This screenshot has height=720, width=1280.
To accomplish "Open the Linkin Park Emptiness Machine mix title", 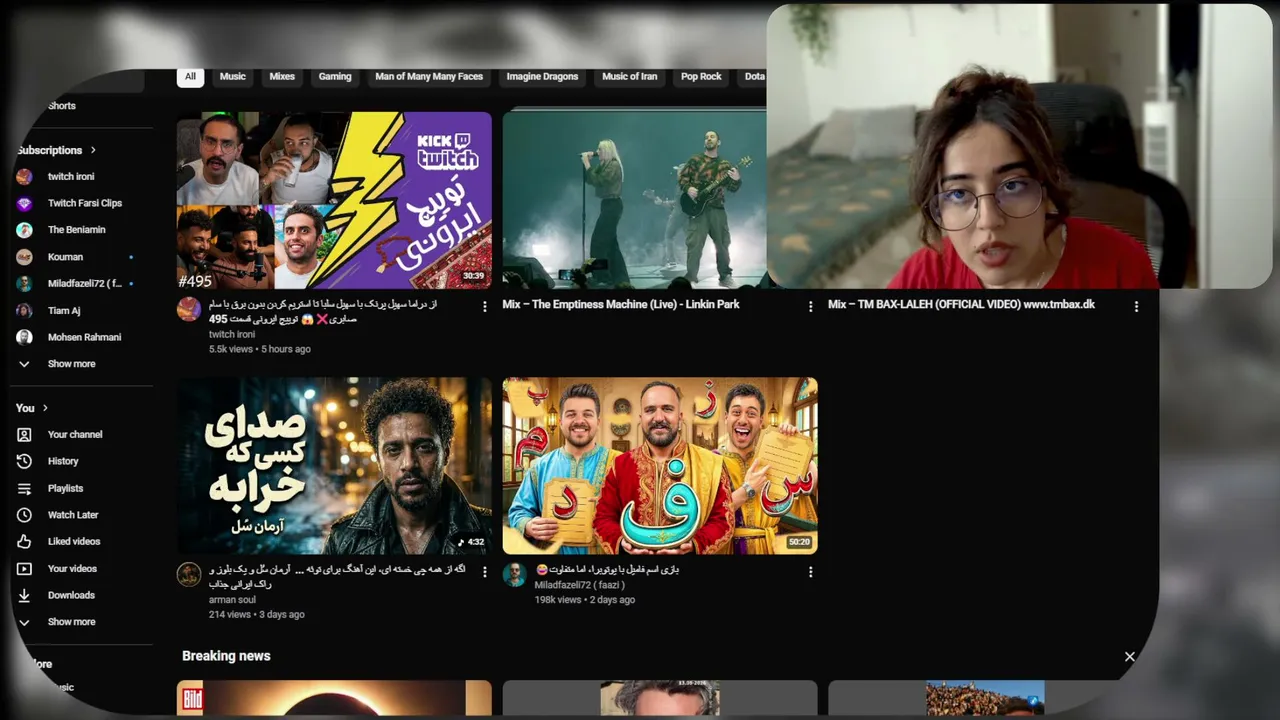I will pyautogui.click(x=621, y=304).
